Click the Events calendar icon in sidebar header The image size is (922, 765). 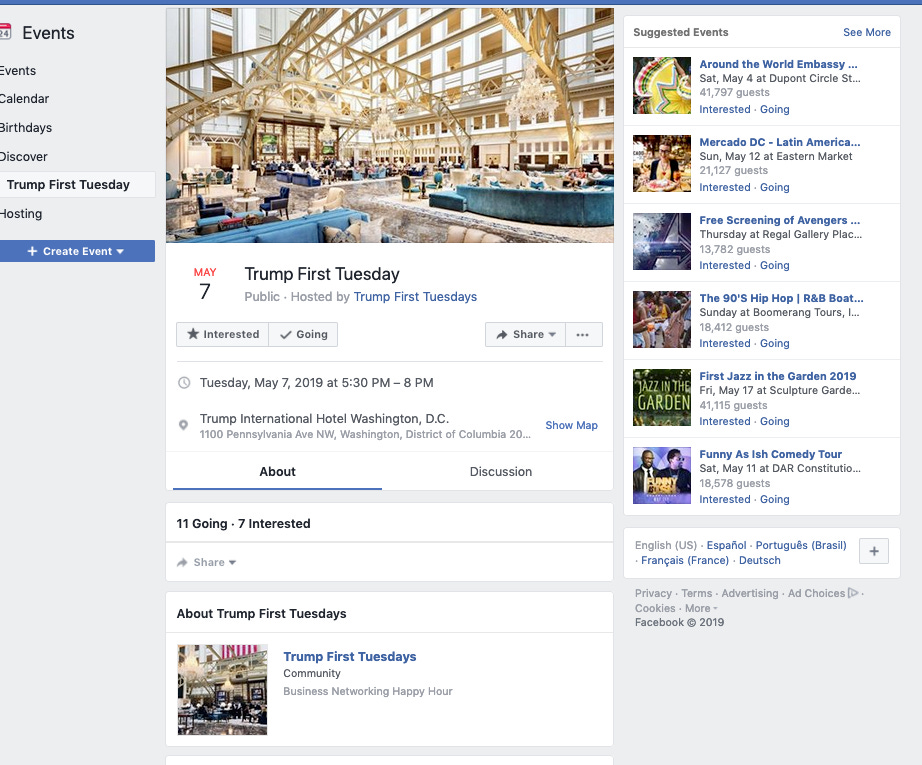(x=5, y=32)
